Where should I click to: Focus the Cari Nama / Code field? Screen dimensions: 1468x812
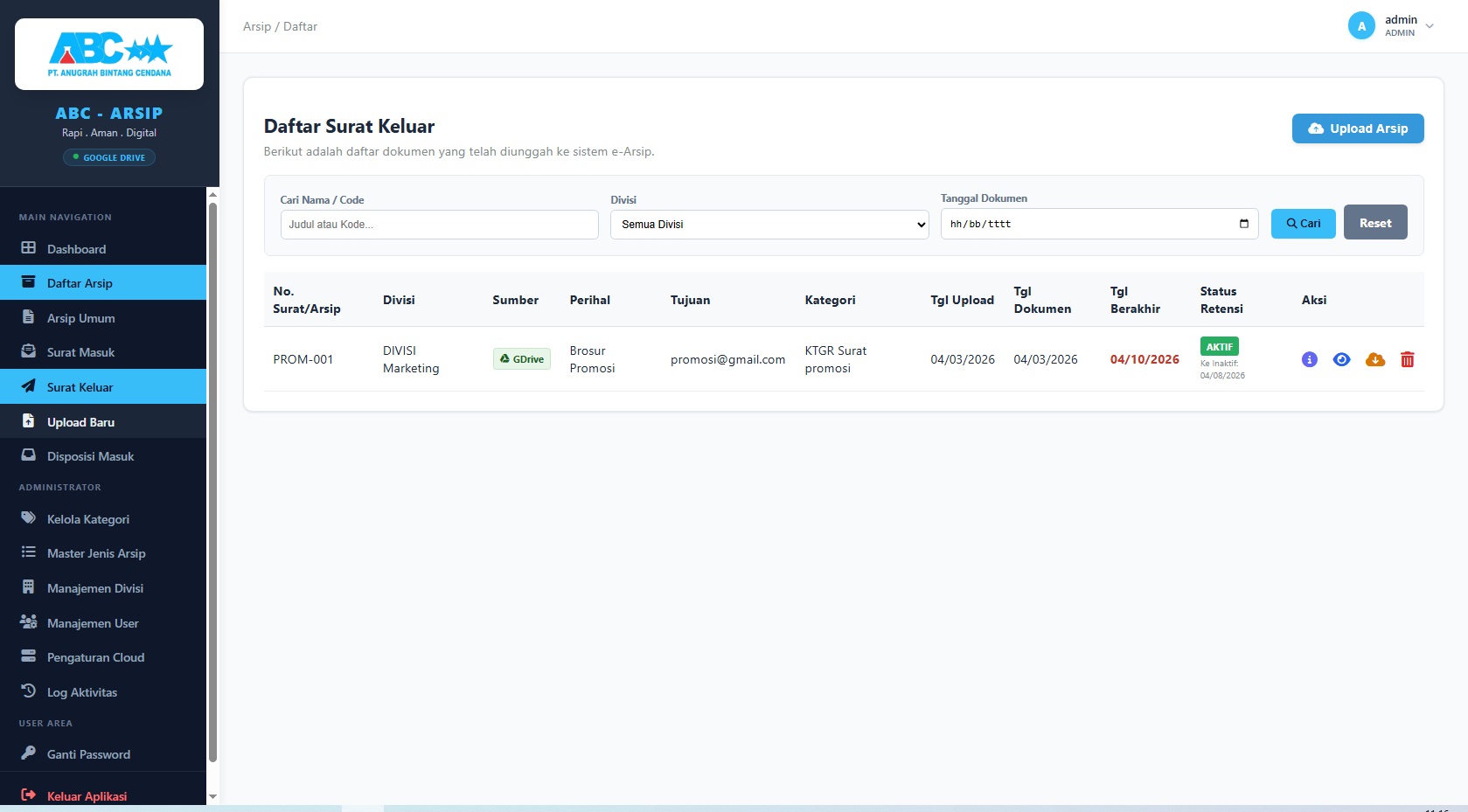[439, 225]
